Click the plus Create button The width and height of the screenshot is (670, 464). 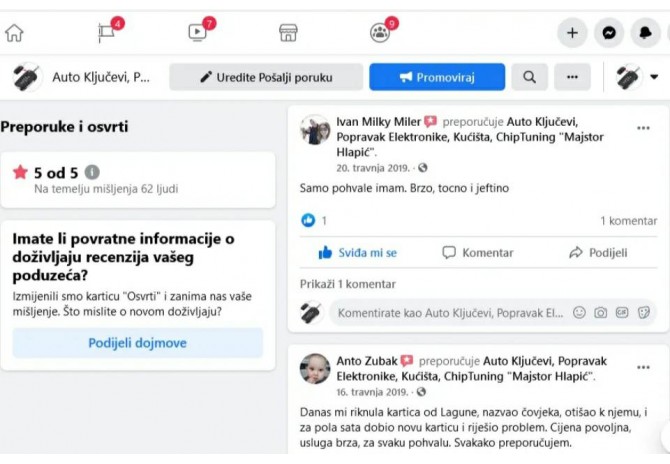tap(572, 33)
